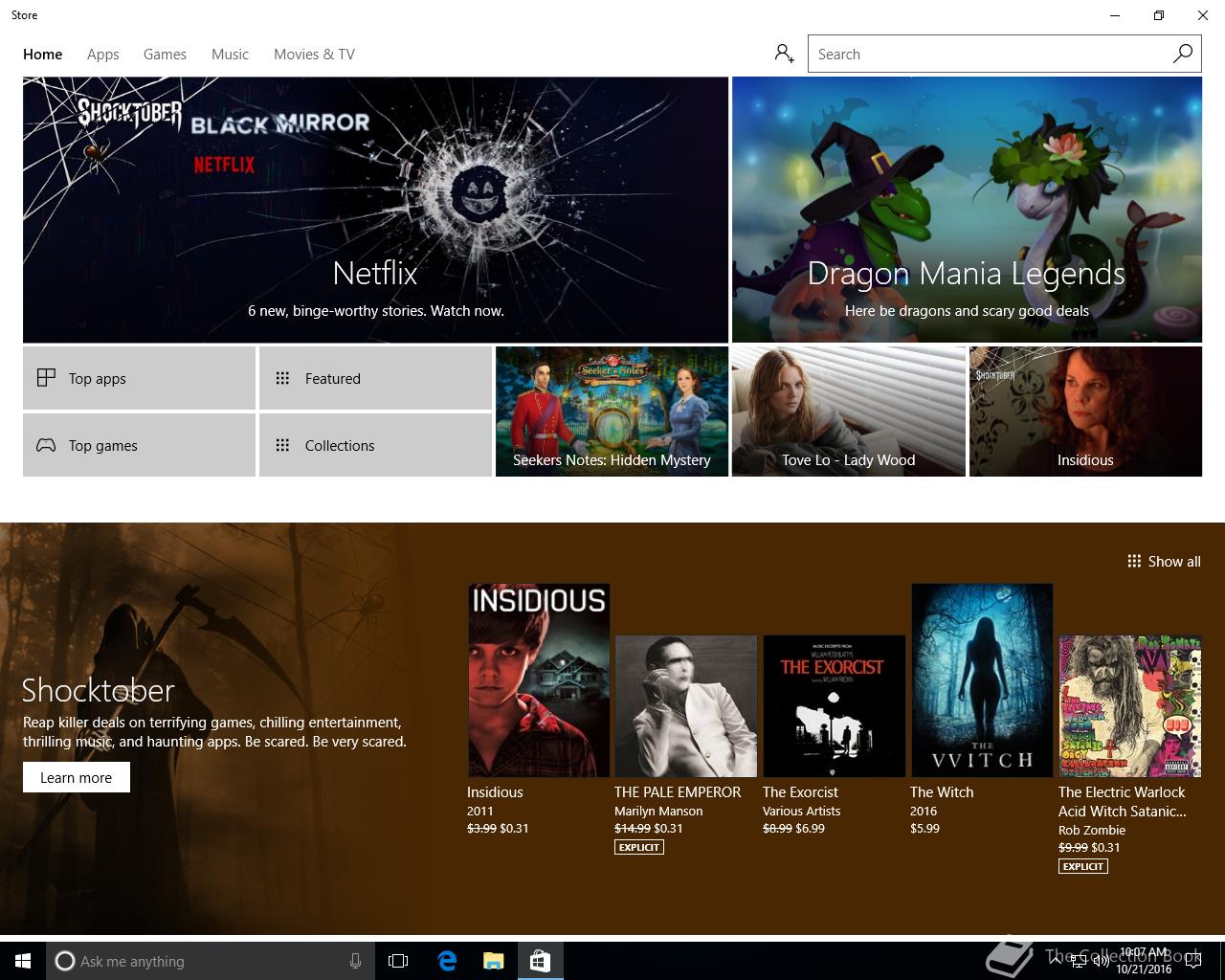Click 'The Exorcist' title text
The height and width of the screenshot is (980, 1225).
[x=800, y=792]
